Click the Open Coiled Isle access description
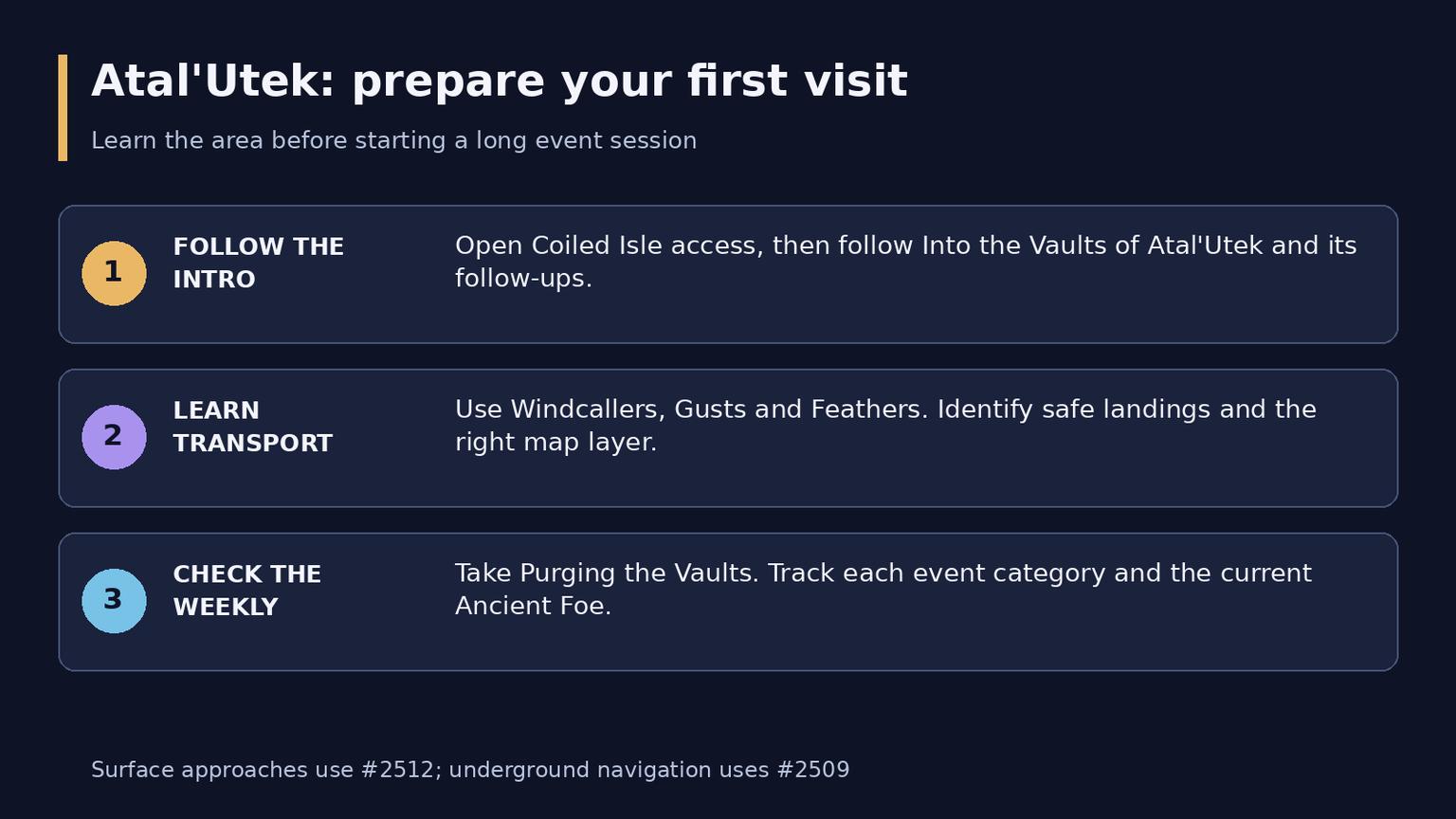1456x819 pixels. (905, 262)
